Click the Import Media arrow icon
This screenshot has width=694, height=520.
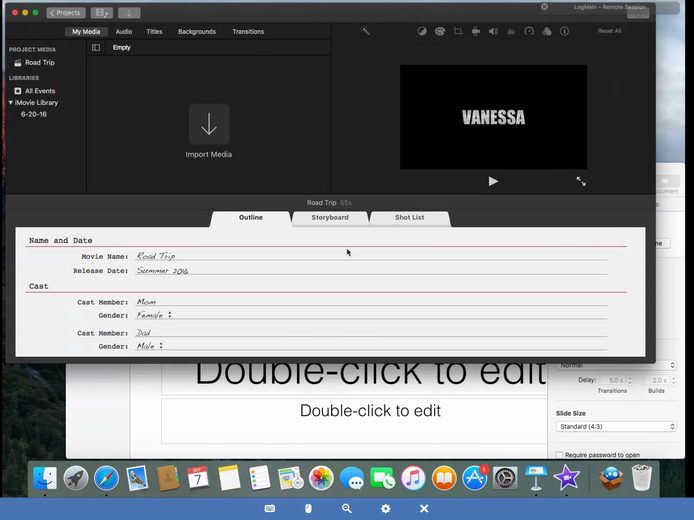(x=209, y=124)
